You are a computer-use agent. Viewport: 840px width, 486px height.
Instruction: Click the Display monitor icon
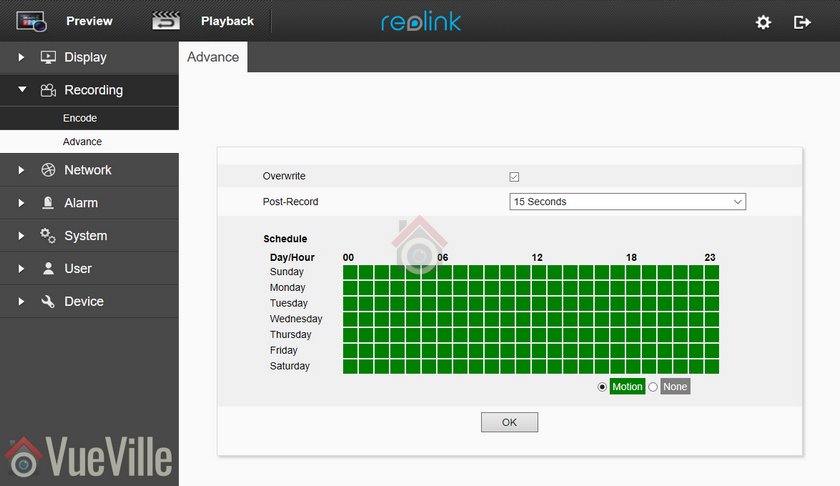48,57
